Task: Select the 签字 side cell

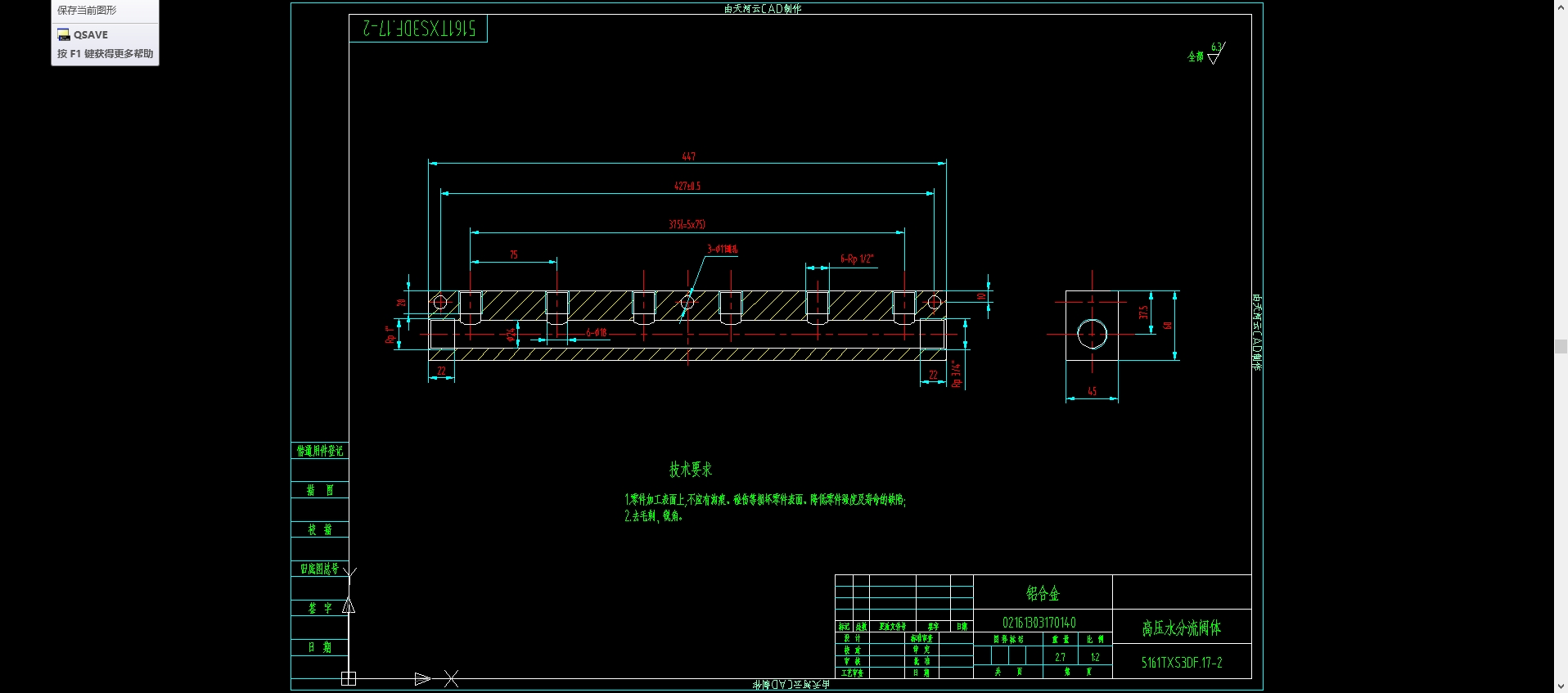Action: pyautogui.click(x=320, y=608)
